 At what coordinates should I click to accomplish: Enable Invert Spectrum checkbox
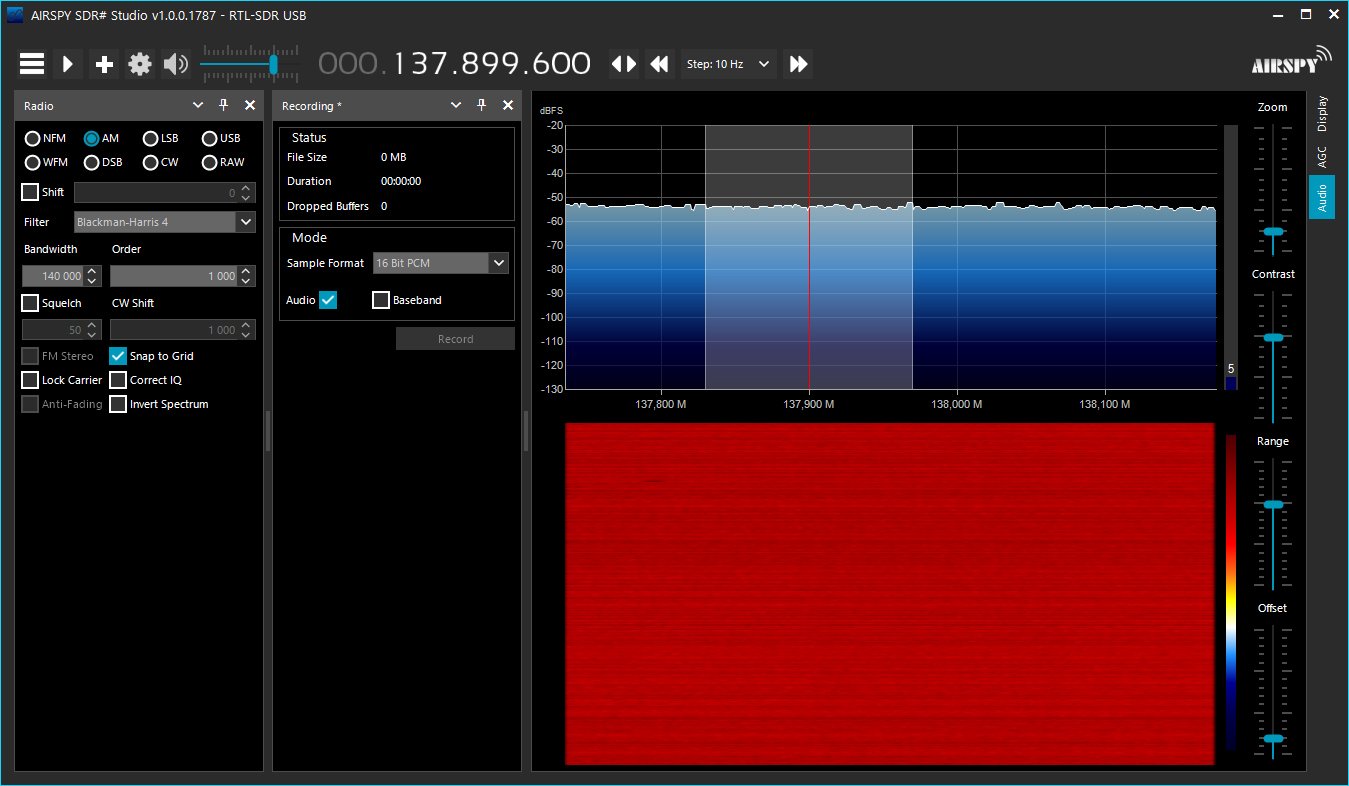pos(118,404)
